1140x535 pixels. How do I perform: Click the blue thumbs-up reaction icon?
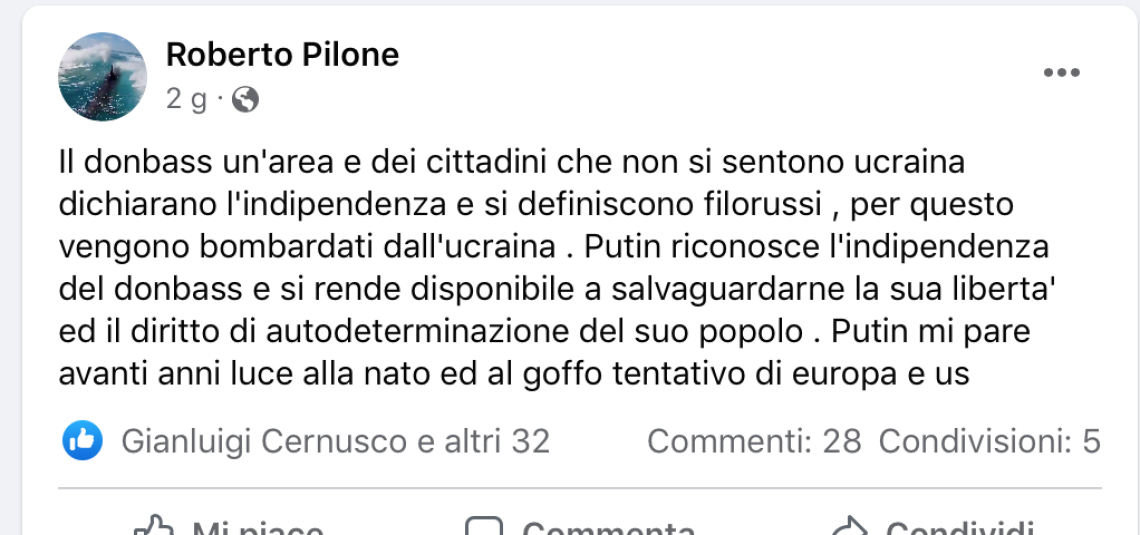pos(82,440)
